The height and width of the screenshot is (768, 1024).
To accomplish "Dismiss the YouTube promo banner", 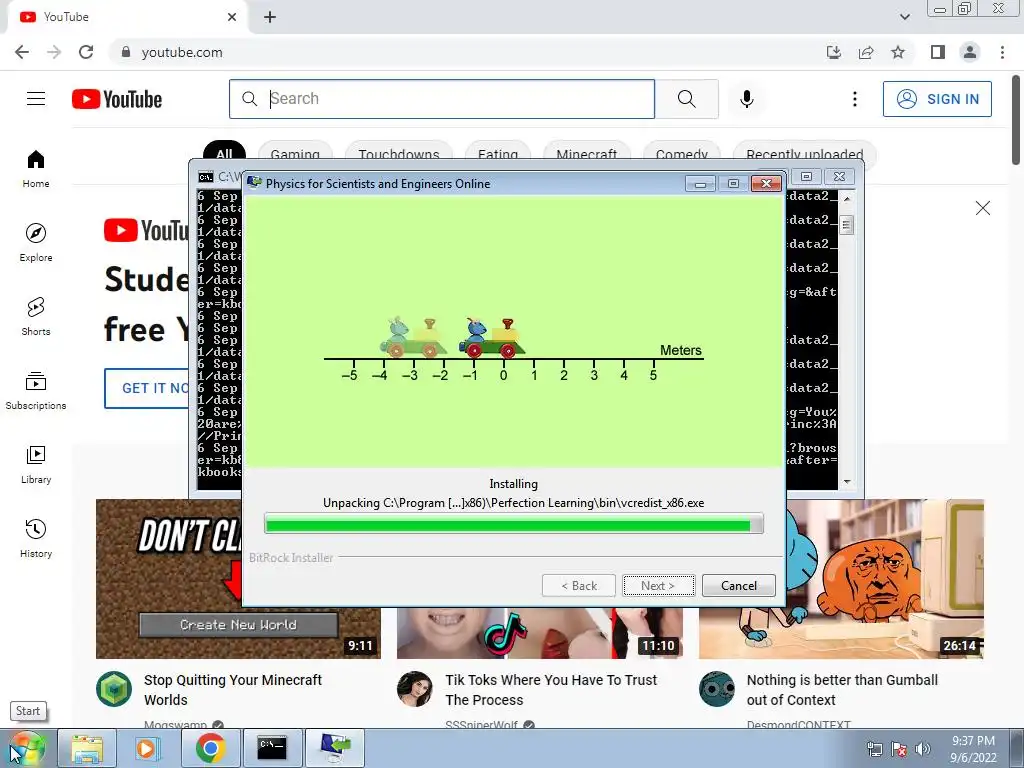I will pyautogui.click(x=982, y=208).
